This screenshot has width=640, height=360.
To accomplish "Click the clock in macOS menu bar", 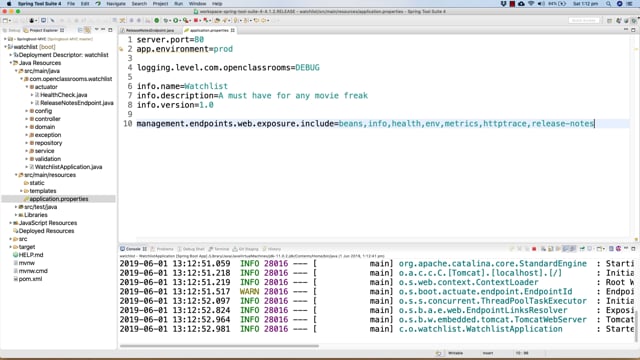I will click(x=585, y=4).
